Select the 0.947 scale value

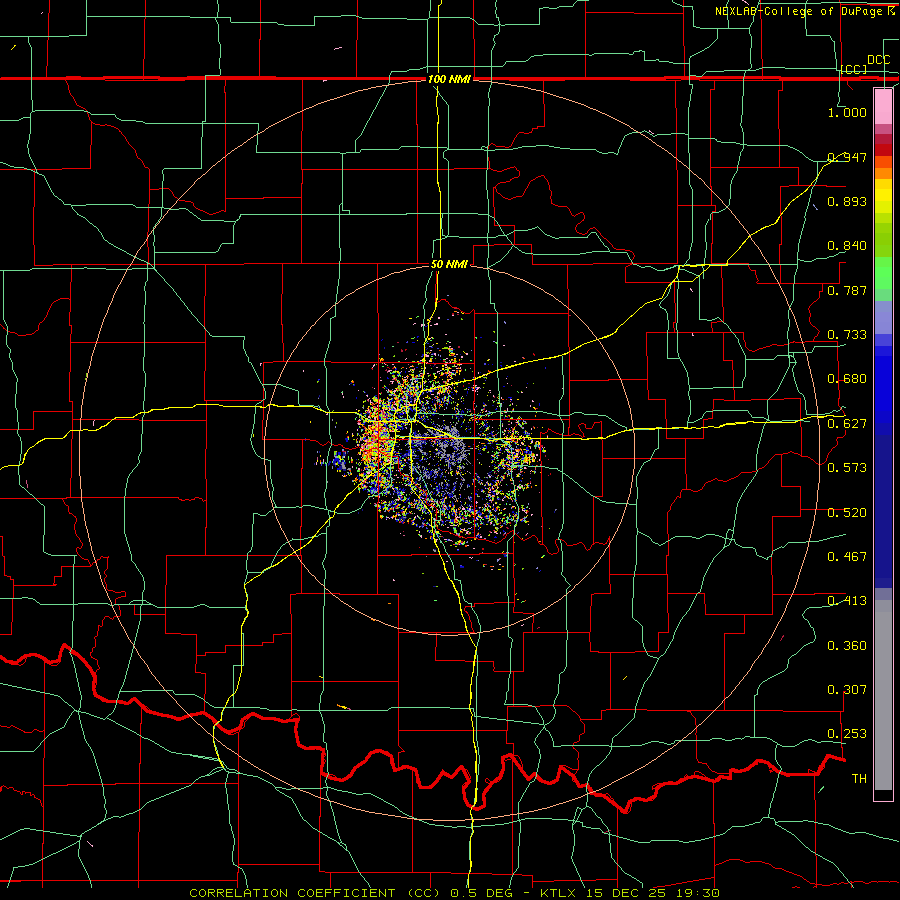click(847, 157)
